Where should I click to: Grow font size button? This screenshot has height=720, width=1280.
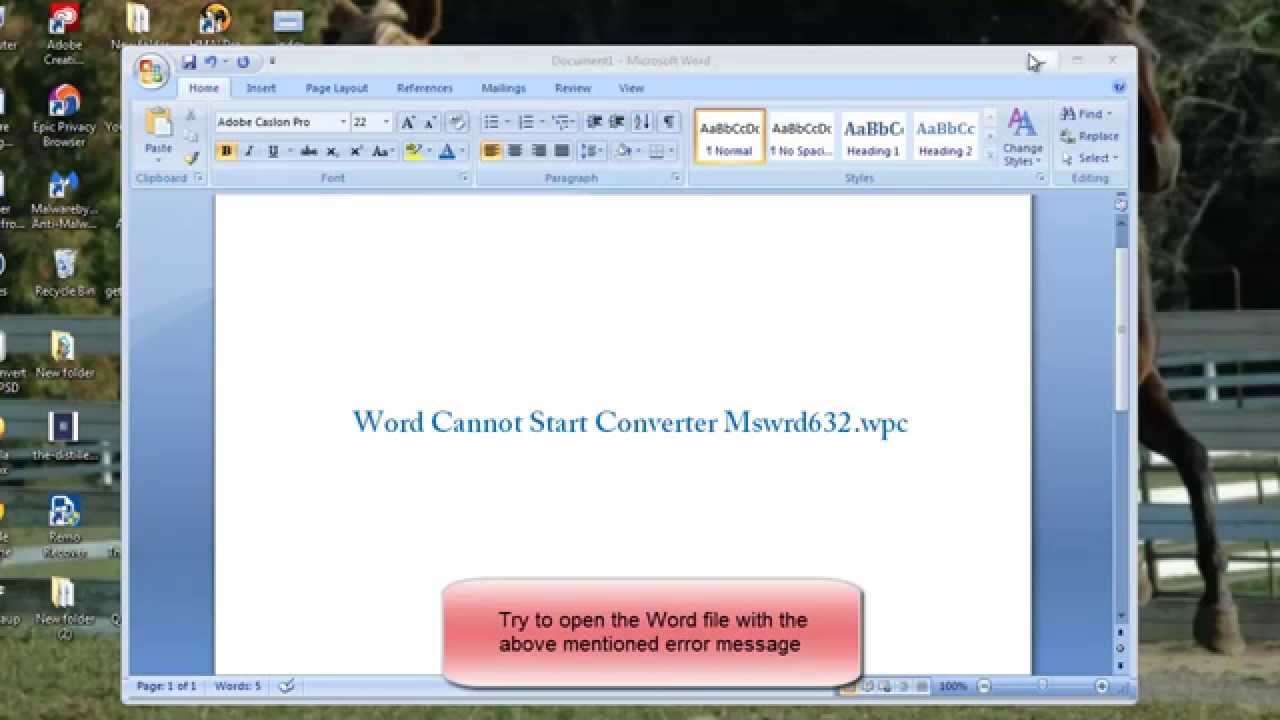[x=407, y=122]
